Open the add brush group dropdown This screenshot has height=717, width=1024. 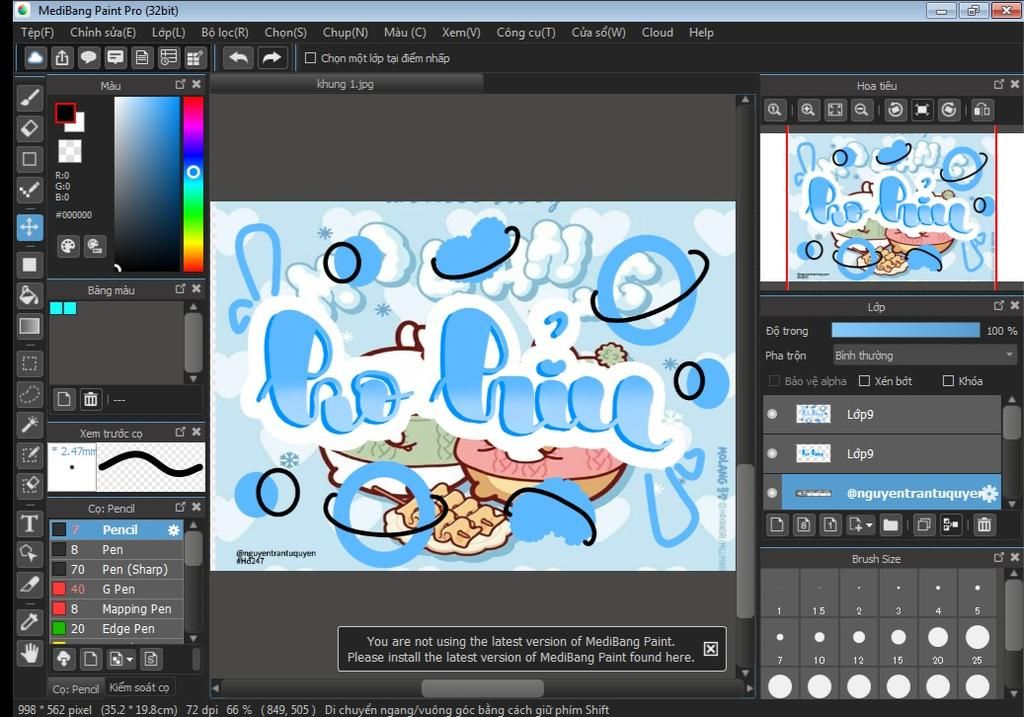(x=129, y=660)
